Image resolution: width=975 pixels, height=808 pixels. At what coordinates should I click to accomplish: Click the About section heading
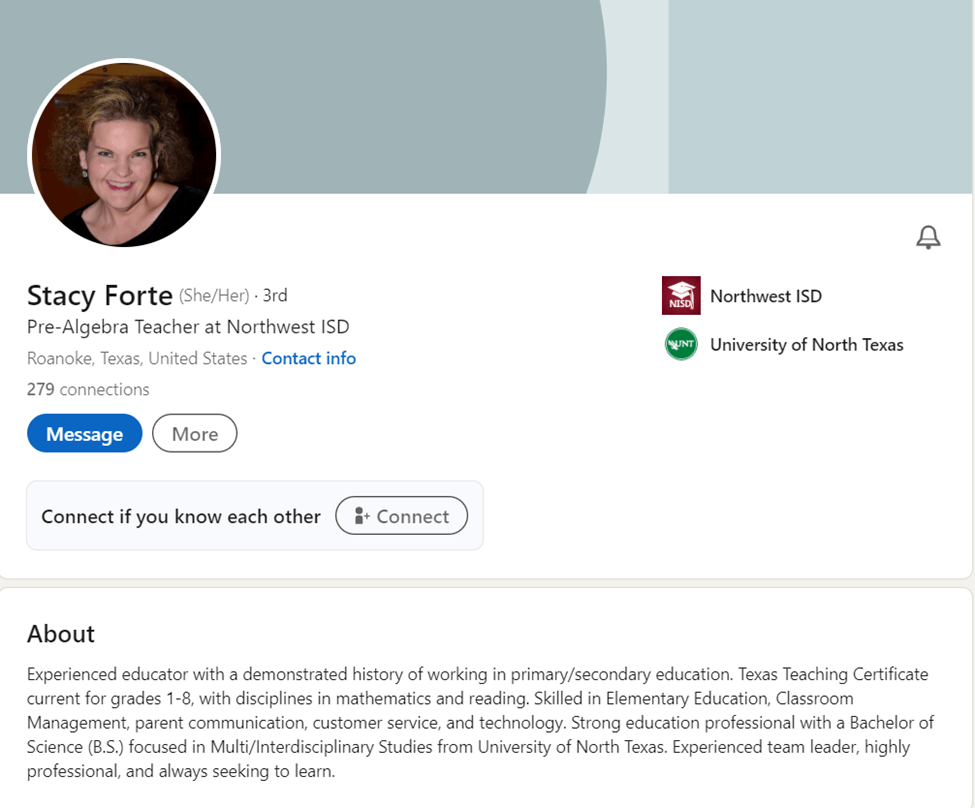61,634
